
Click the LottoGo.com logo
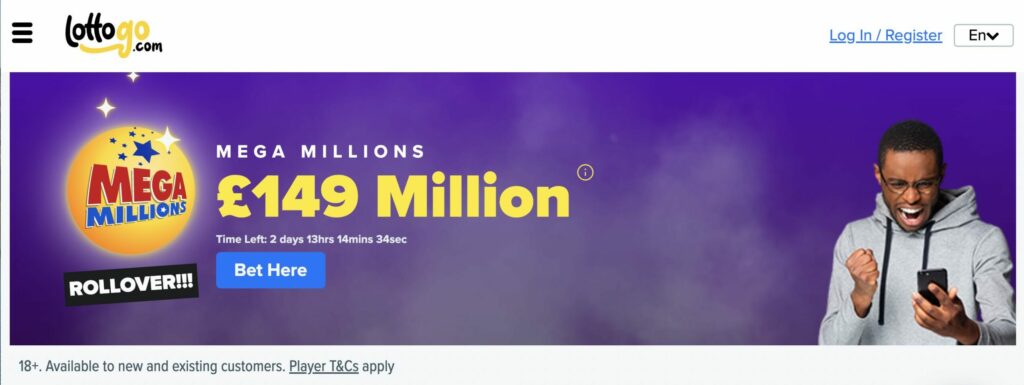pos(114,36)
